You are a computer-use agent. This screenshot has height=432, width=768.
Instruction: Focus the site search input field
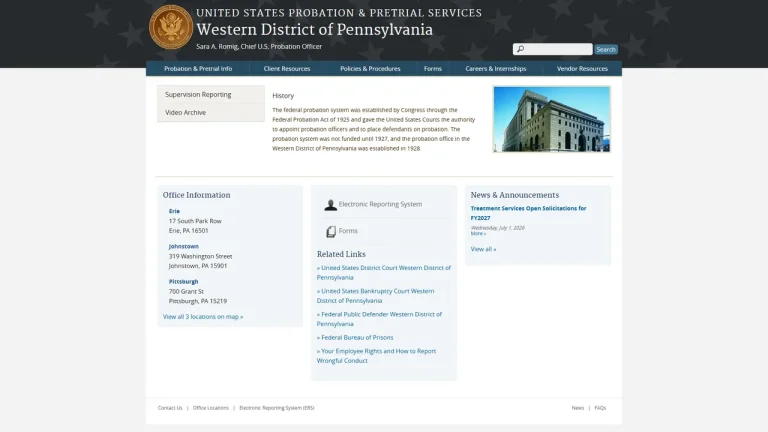552,49
